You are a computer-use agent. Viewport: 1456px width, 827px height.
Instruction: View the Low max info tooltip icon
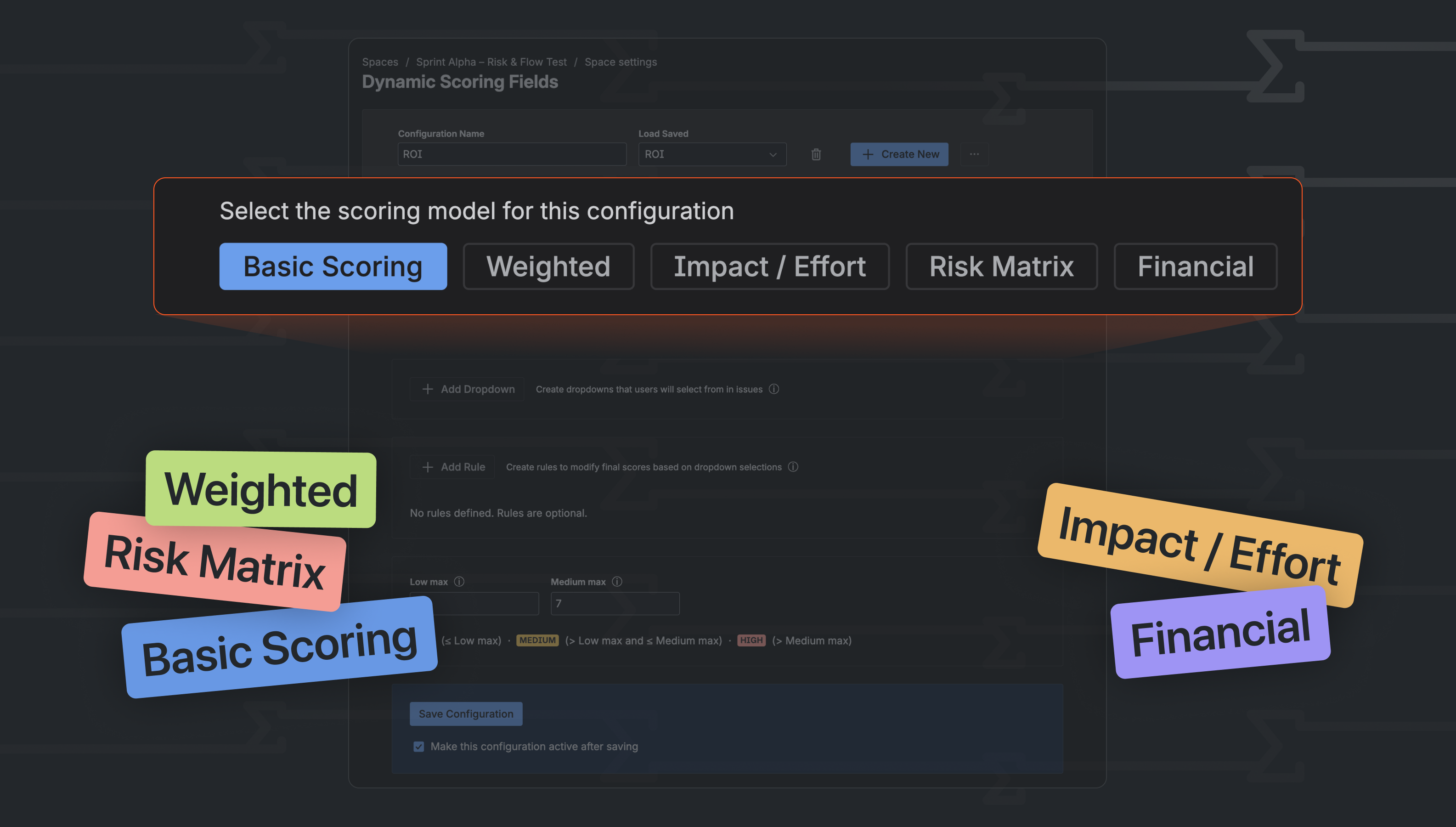[x=459, y=581]
